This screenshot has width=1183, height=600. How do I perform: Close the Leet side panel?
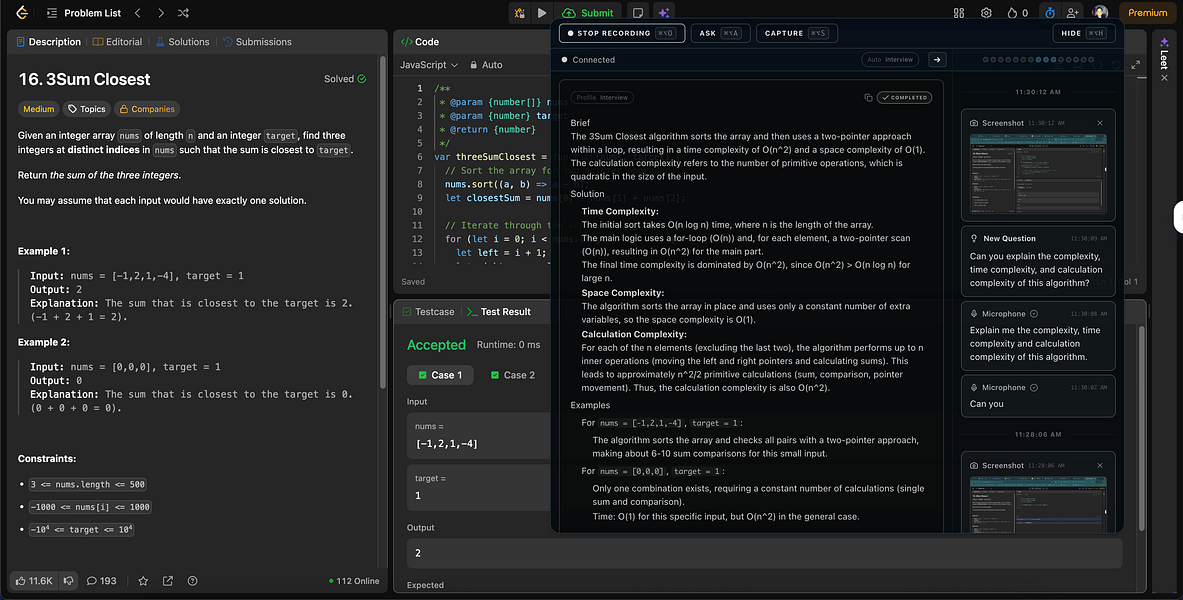click(1164, 78)
